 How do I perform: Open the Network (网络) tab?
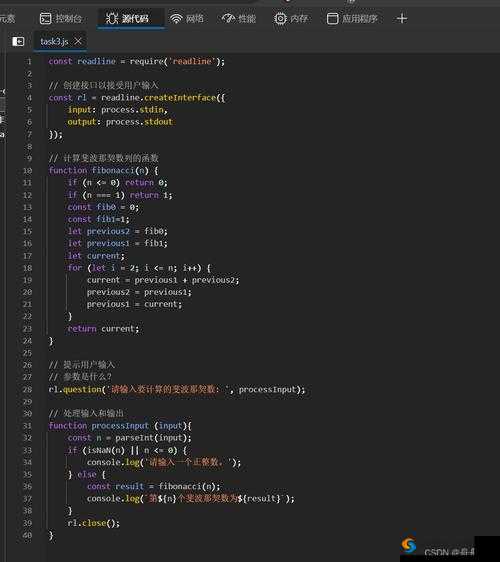pyautogui.click(x=187, y=18)
